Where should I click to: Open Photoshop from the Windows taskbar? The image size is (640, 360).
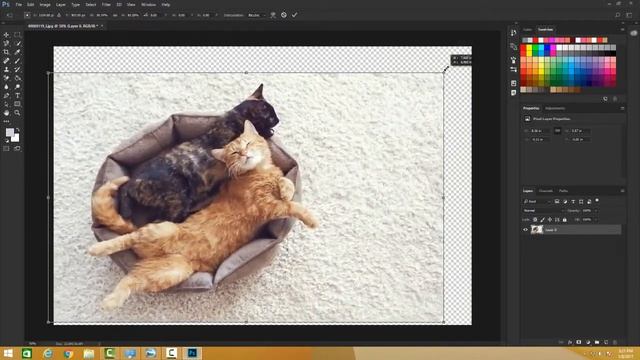click(192, 353)
